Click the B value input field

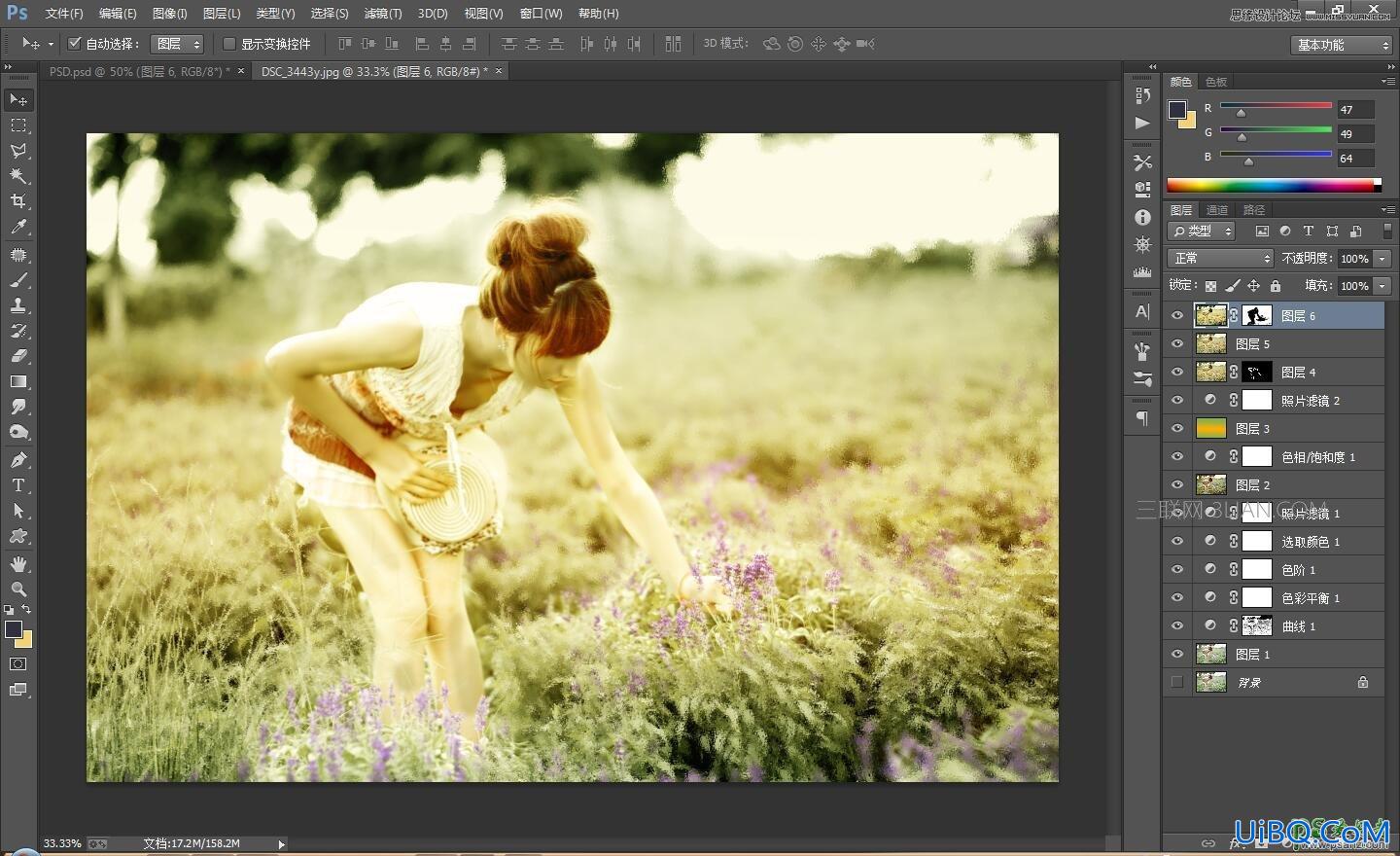click(1356, 158)
